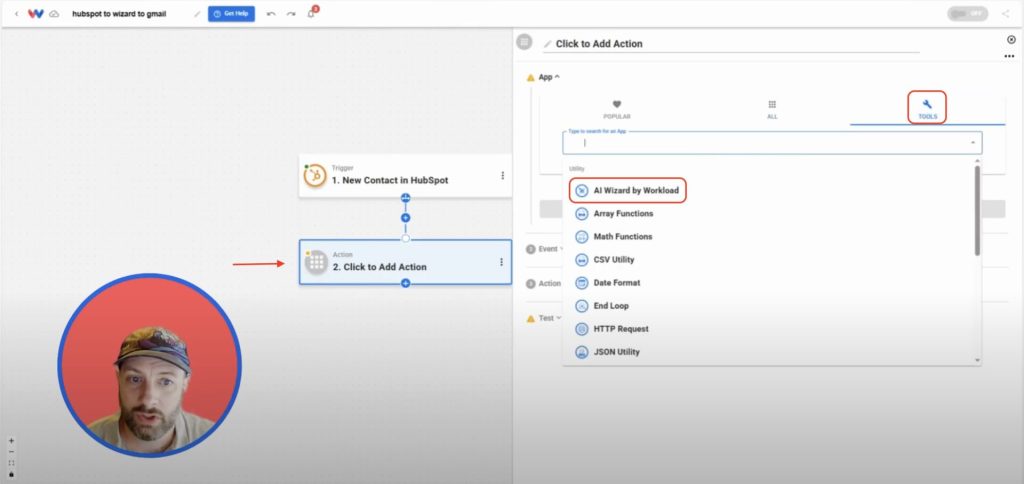Click the list scrollbar up arrow
Image resolution: width=1024 pixels, height=484 pixels.
[x=977, y=161]
